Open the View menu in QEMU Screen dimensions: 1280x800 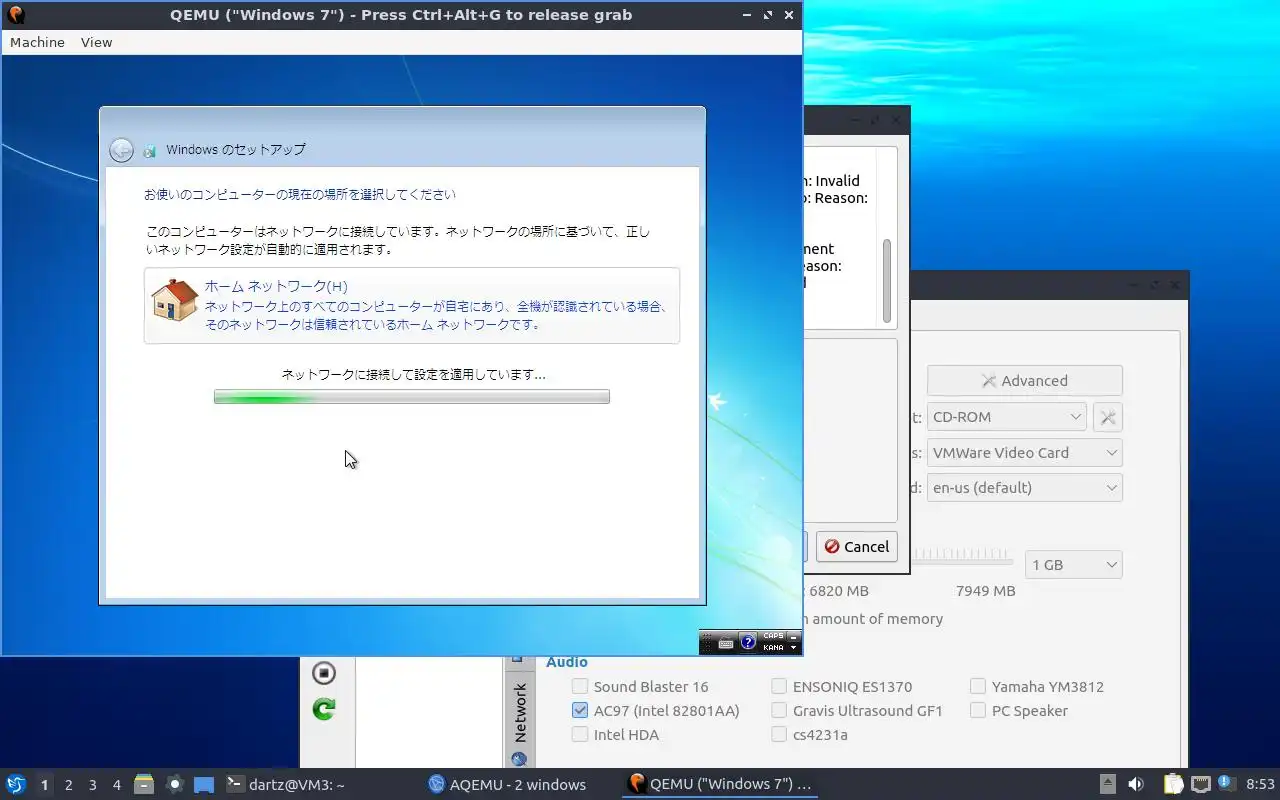tap(96, 42)
